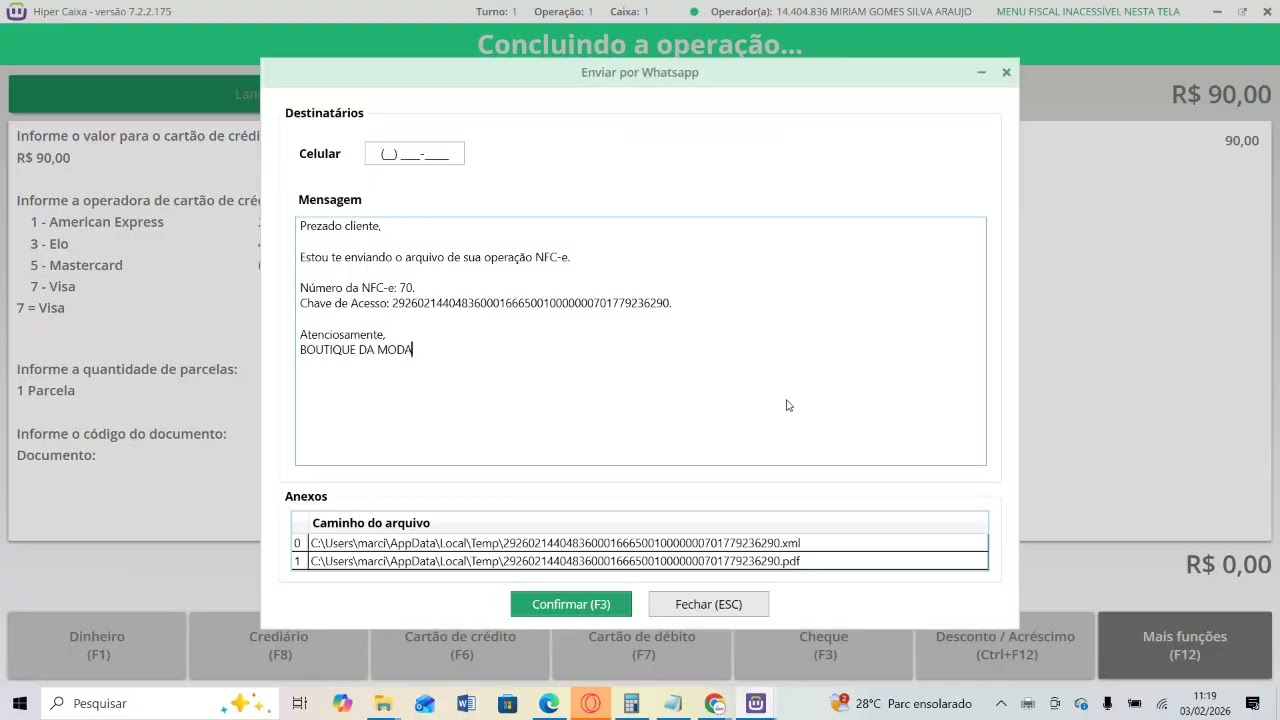Open the weather widget showing 28°C
Image resolution: width=1280 pixels, height=720 pixels.
[901, 703]
